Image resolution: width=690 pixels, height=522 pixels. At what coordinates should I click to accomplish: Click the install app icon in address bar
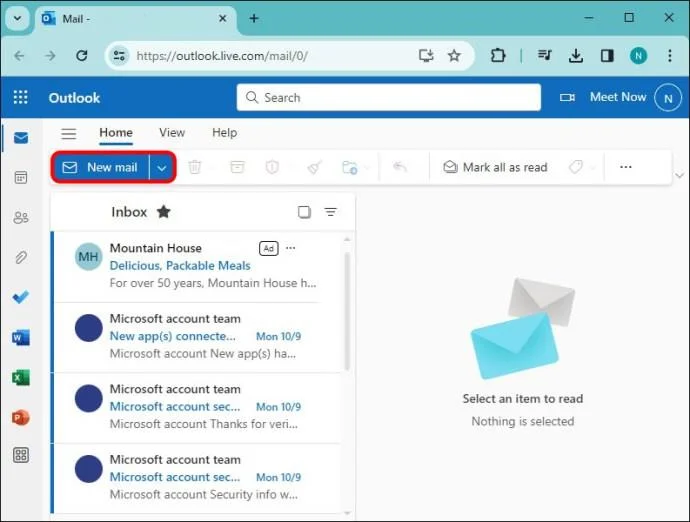point(426,55)
